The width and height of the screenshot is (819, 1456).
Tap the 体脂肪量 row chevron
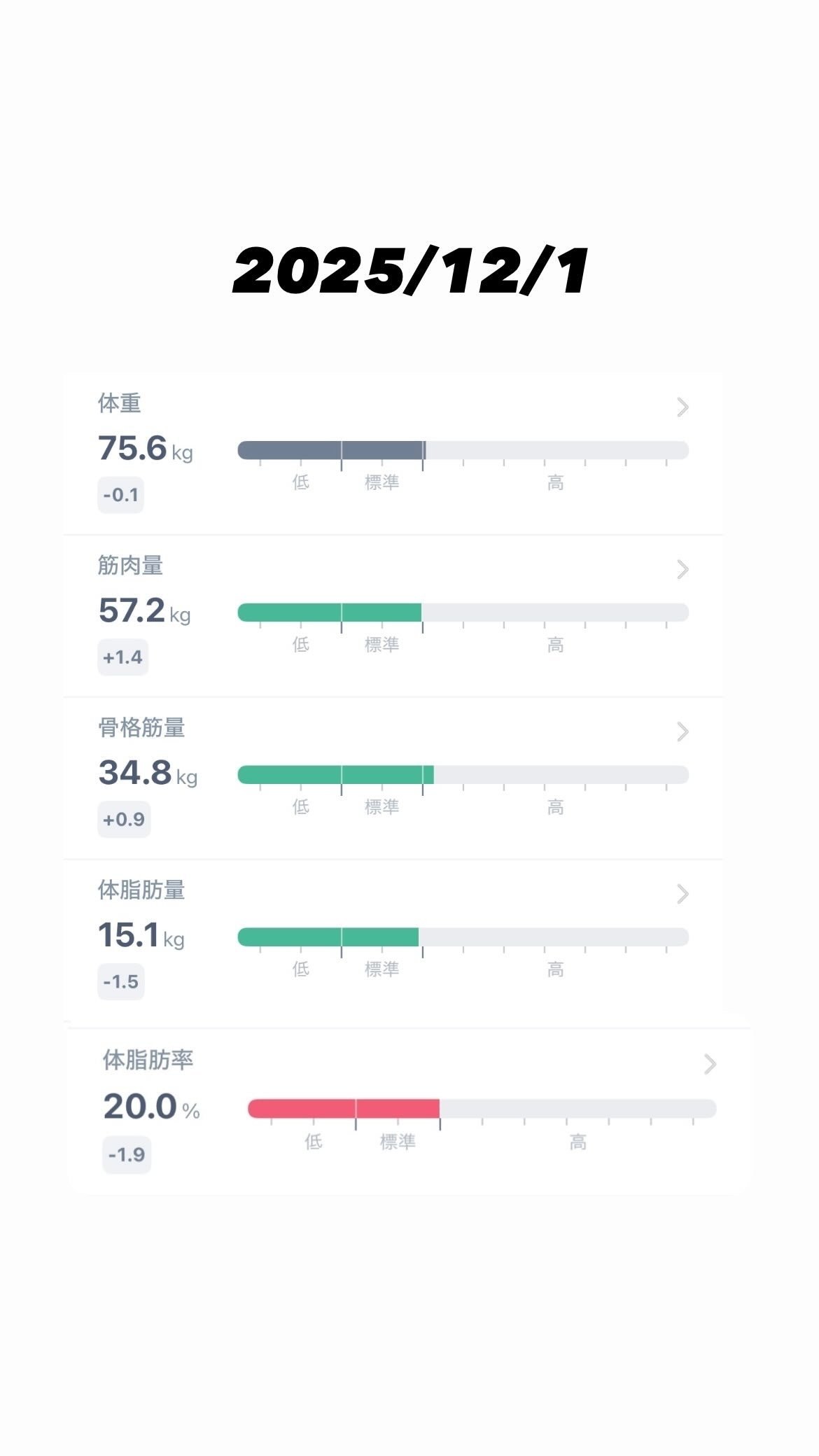tap(682, 894)
